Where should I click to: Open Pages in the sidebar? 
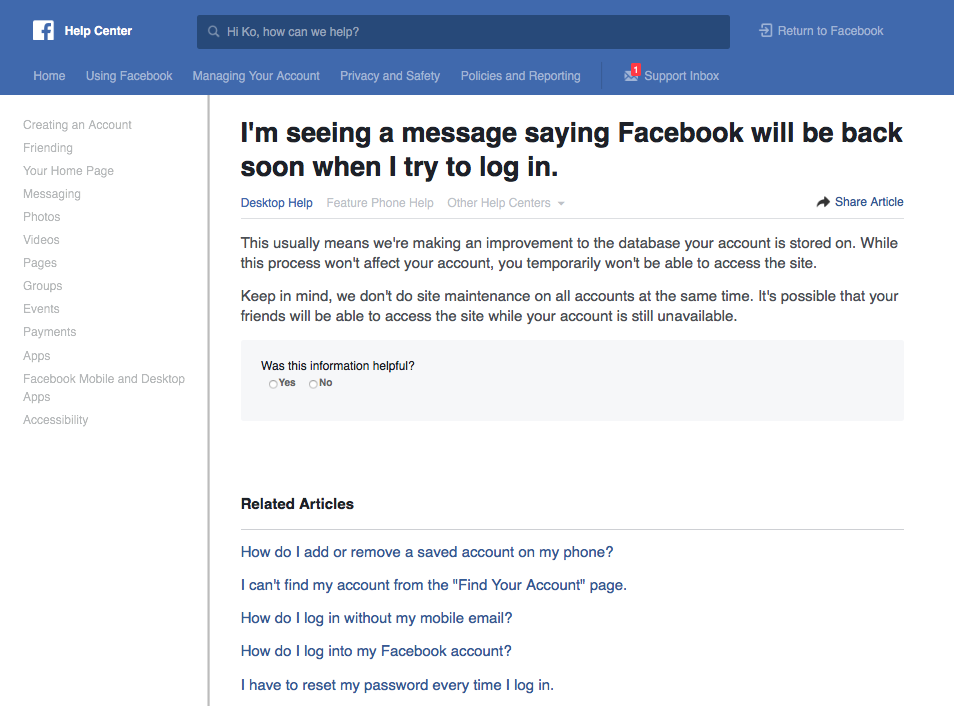(x=40, y=263)
